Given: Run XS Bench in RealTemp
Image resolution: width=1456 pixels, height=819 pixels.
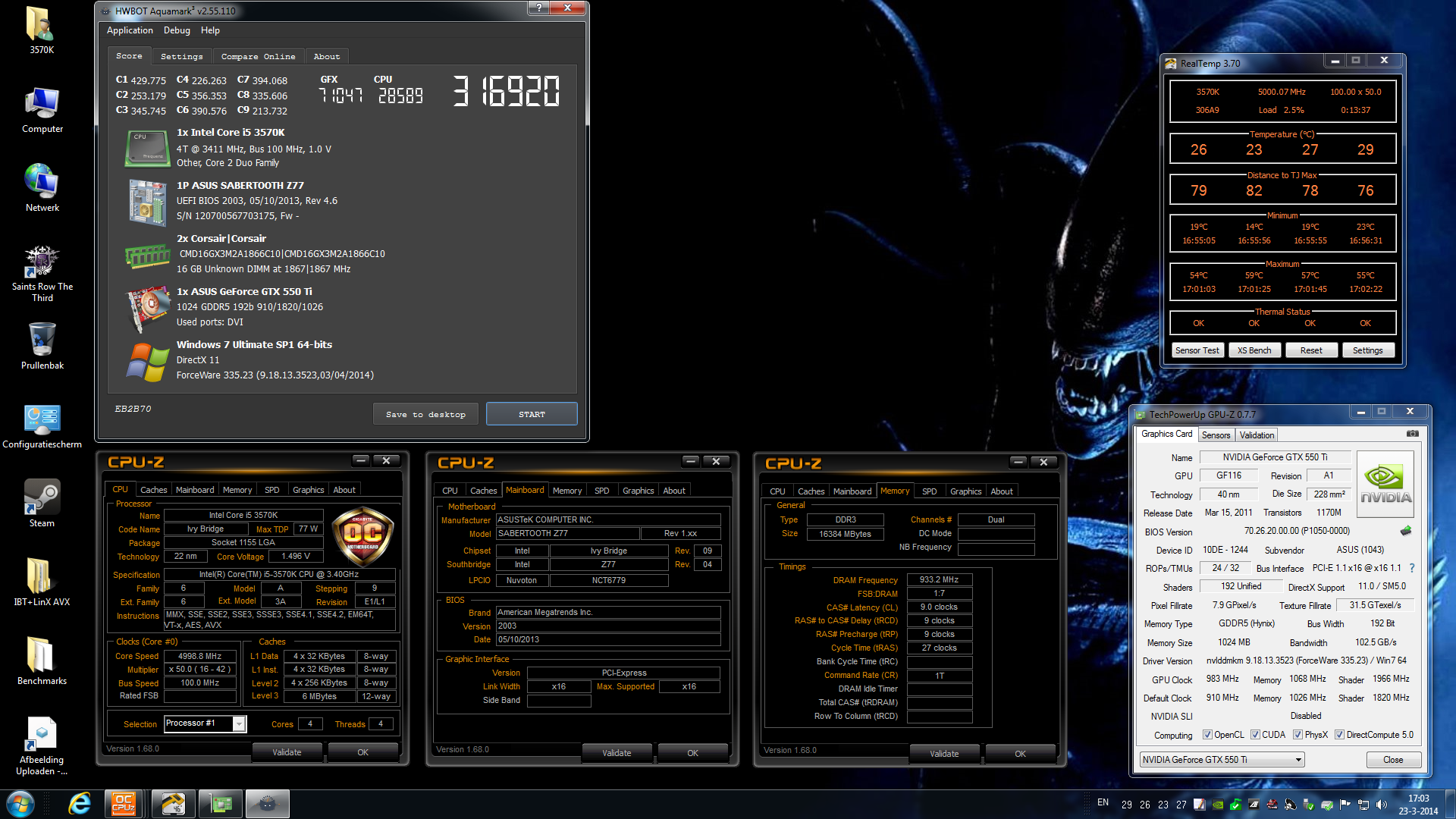Looking at the screenshot, I should pyautogui.click(x=1254, y=350).
